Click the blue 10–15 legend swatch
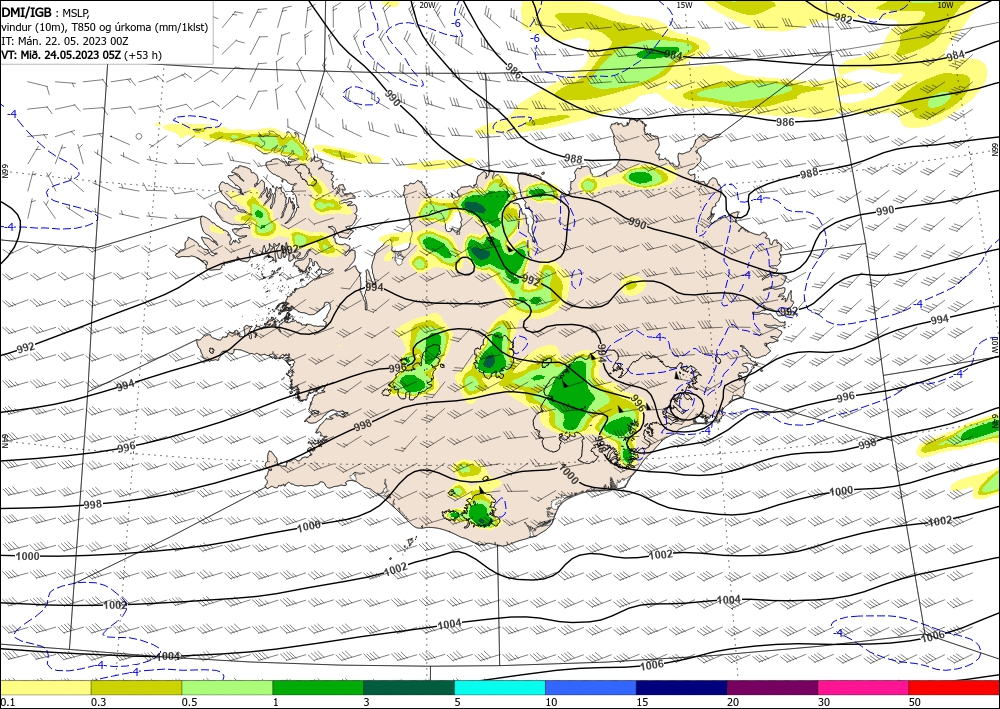Screen dimensions: 1000x709 [x=591, y=687]
